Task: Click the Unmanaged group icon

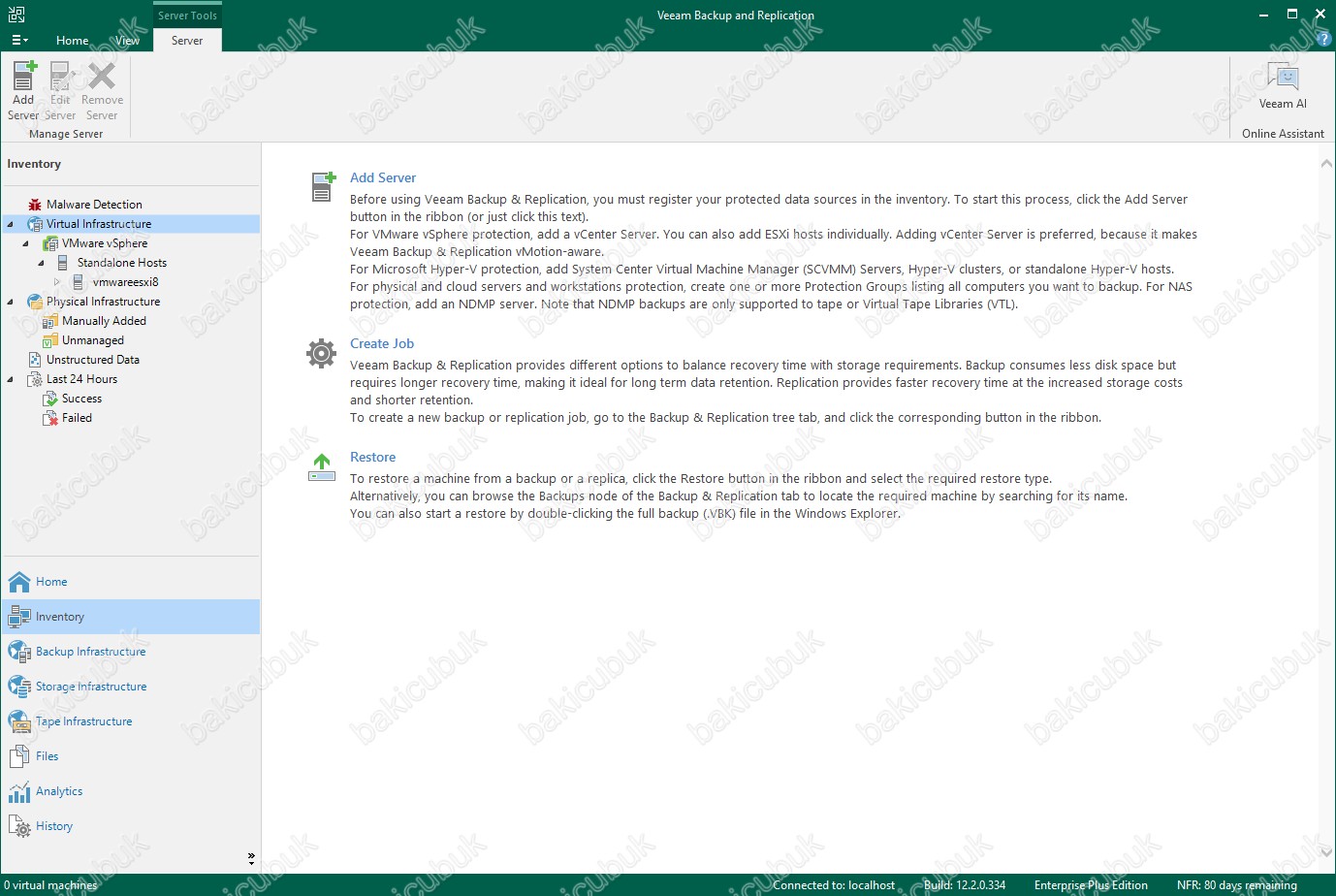Action: click(50, 340)
